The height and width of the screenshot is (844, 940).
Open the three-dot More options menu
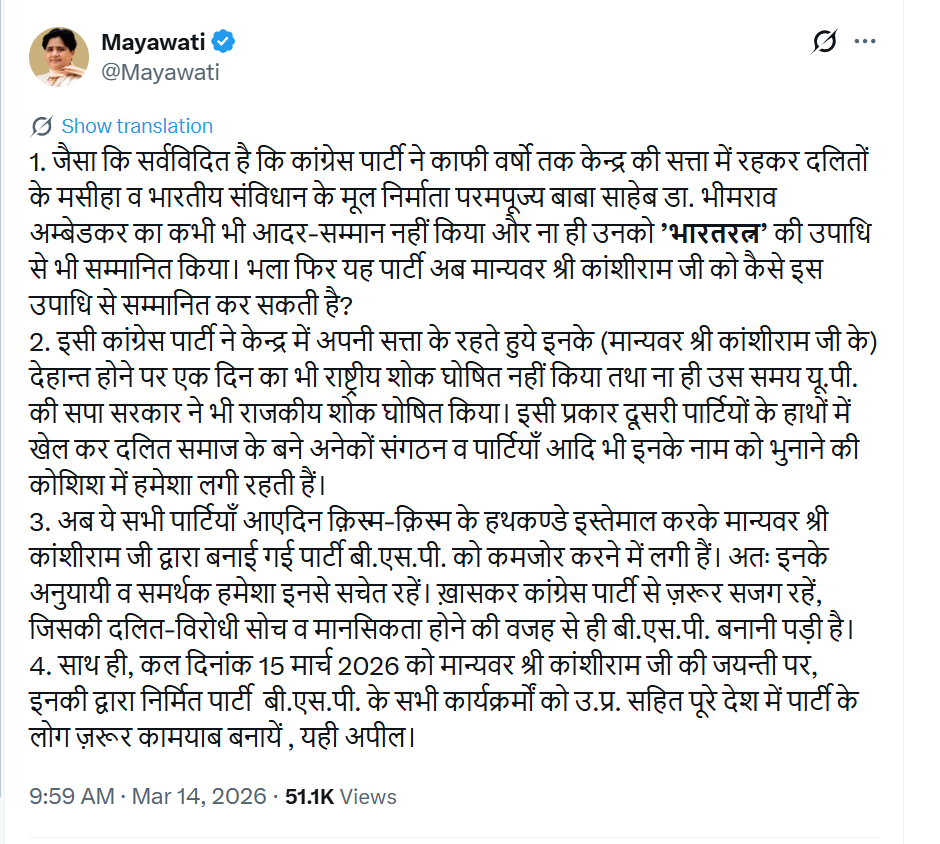865,42
